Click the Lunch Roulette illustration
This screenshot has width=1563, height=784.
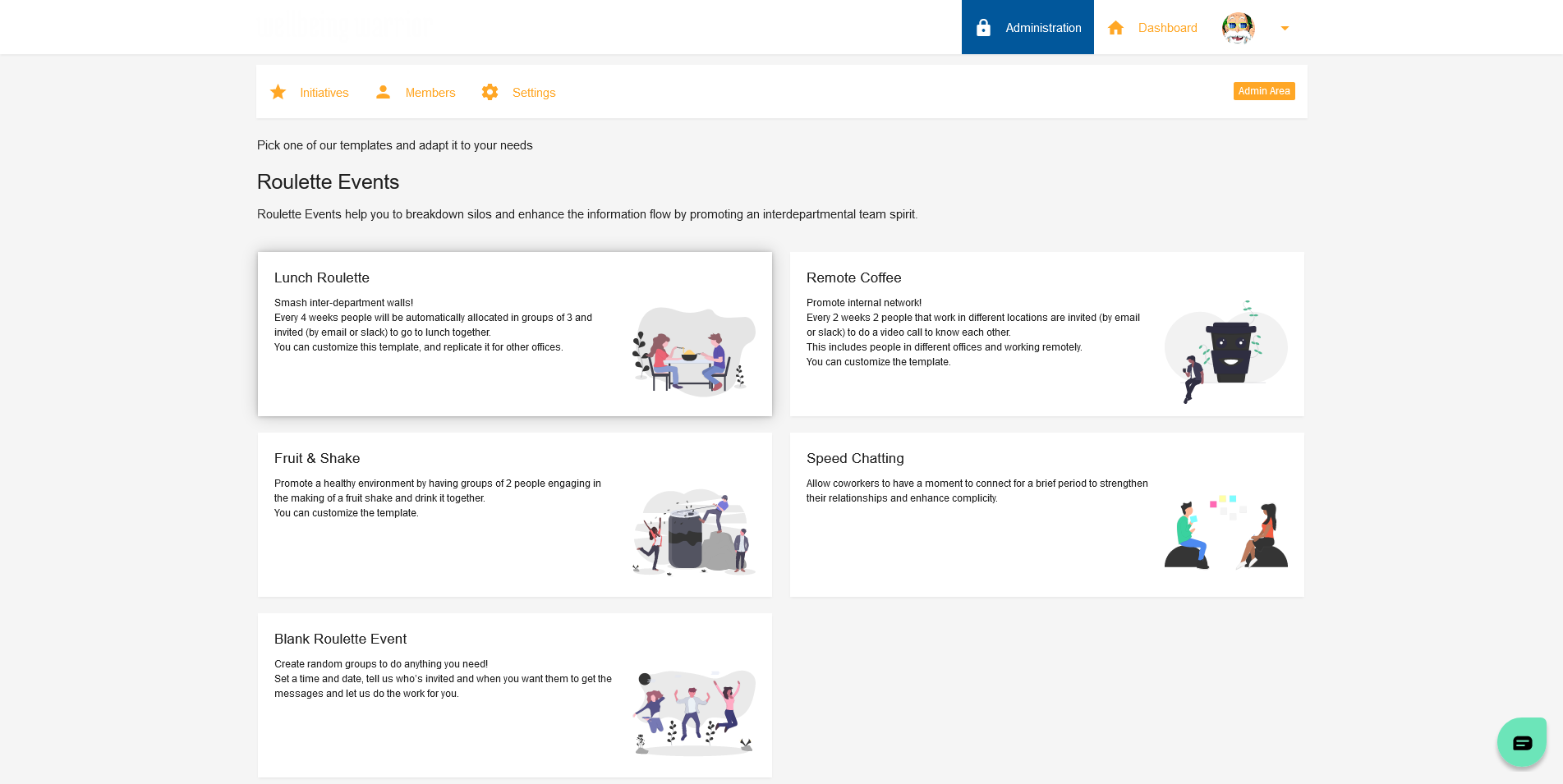pos(694,353)
